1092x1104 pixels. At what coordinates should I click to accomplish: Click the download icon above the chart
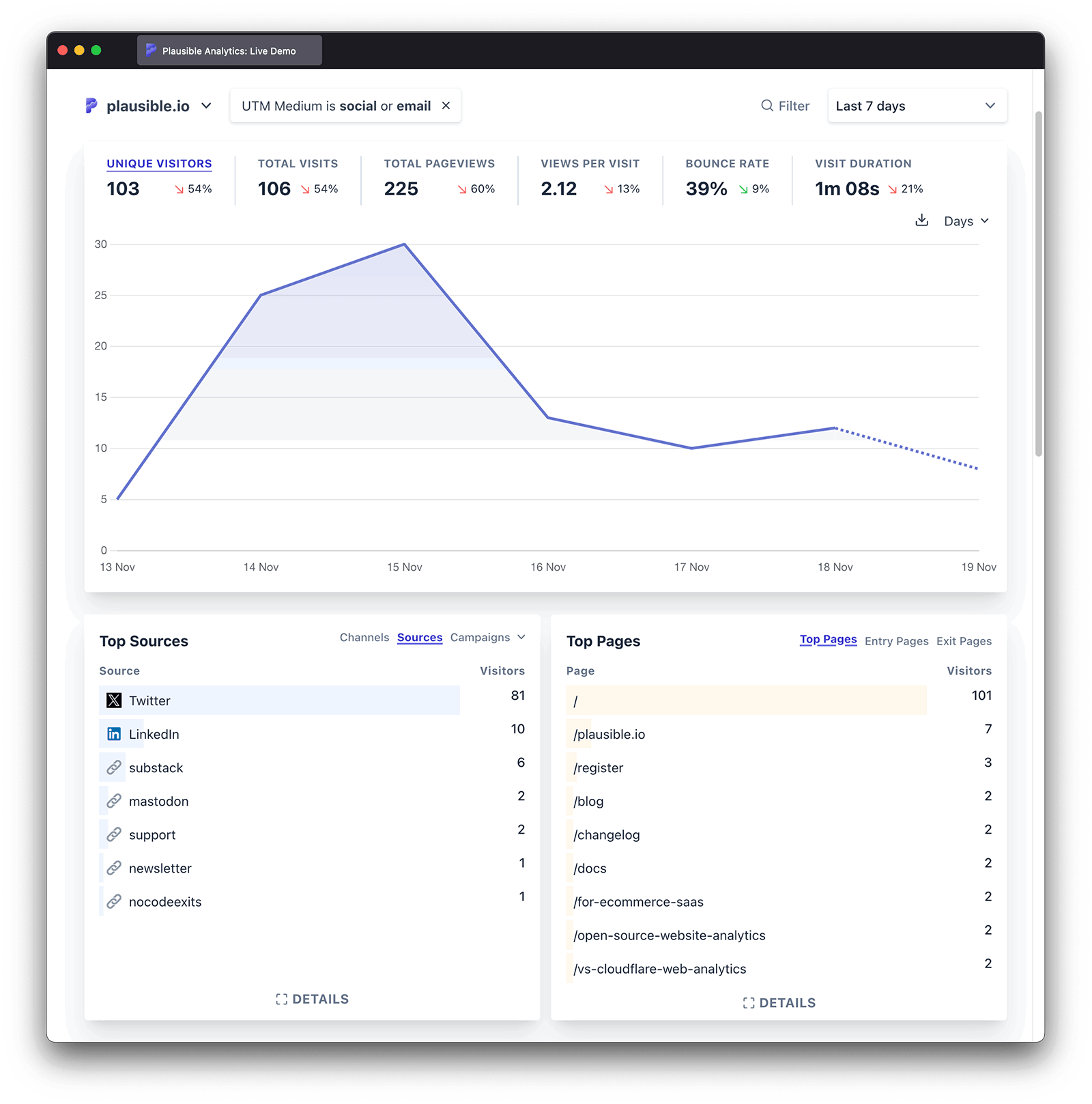[x=922, y=220]
